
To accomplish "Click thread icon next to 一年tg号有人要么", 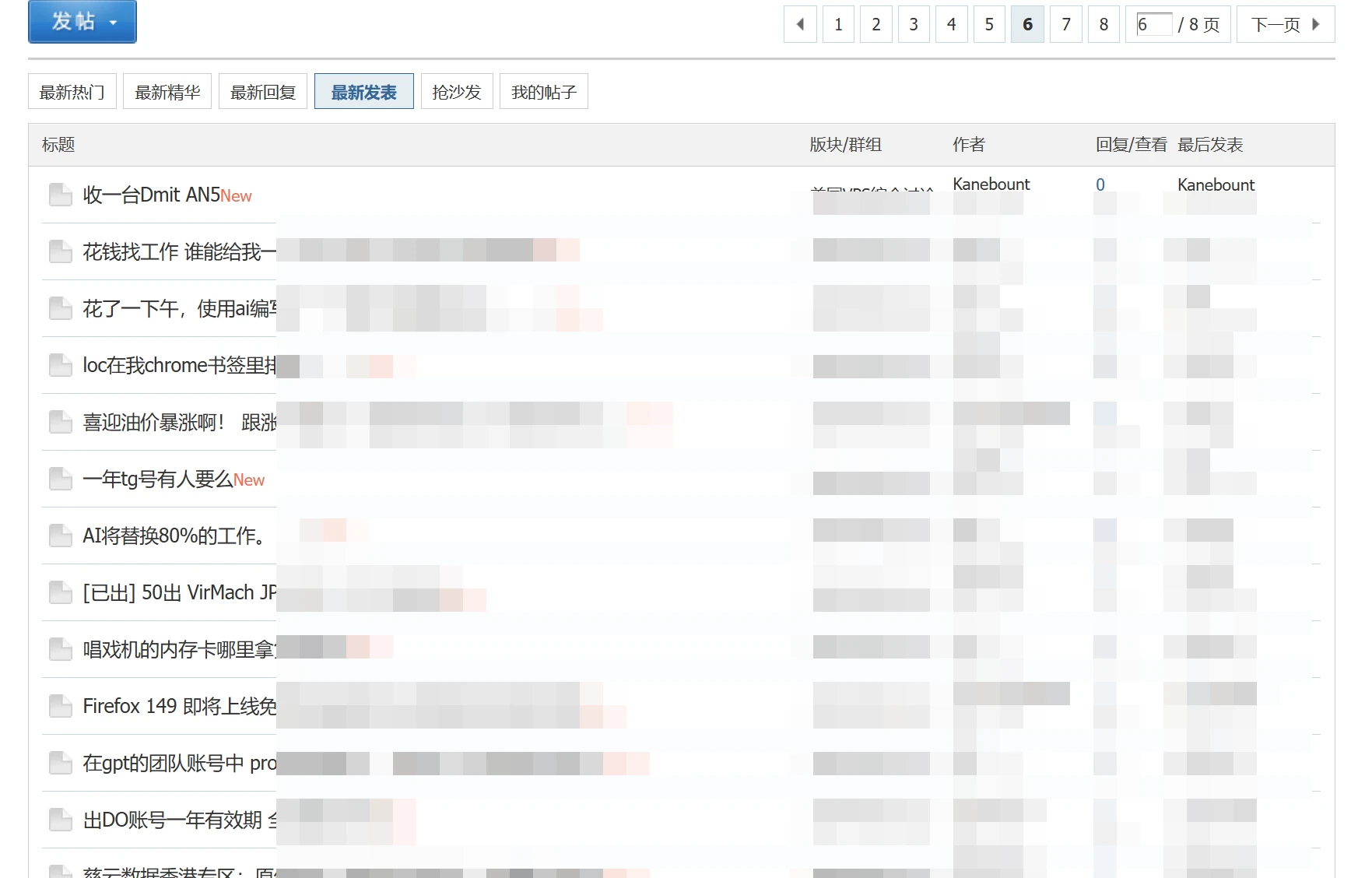I will [x=60, y=479].
